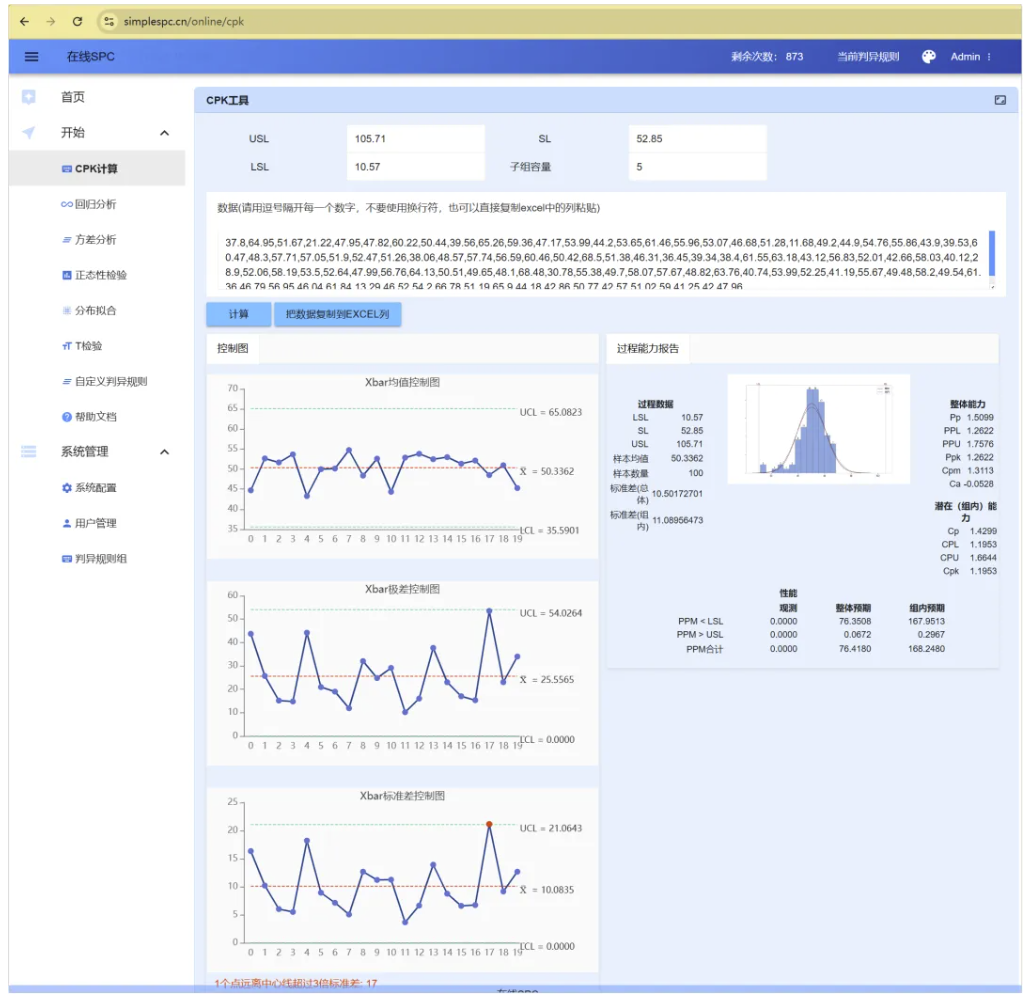The height and width of the screenshot is (998, 1030).
Task: Click the 当前判异规则 header link
Action: (x=867, y=57)
